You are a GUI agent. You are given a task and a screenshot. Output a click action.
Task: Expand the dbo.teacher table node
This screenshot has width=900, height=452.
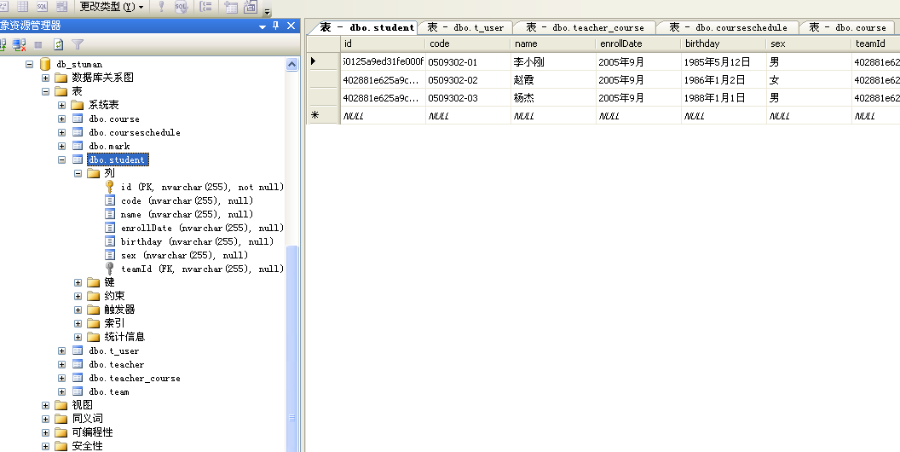coord(61,364)
